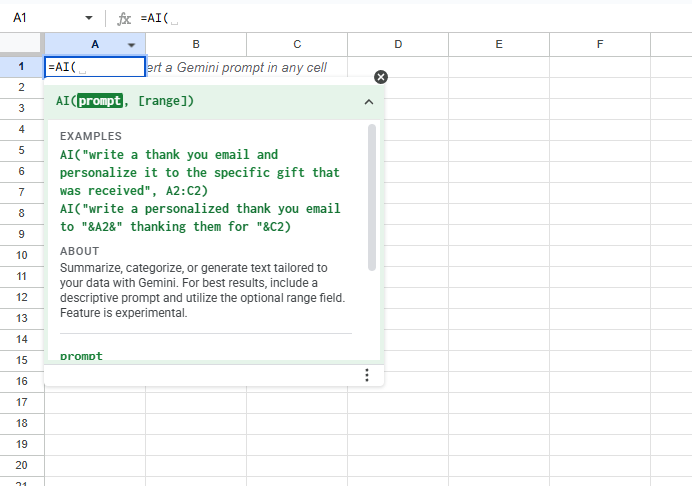Open the three-dot options in help popup
The height and width of the screenshot is (486, 692).
tap(367, 375)
